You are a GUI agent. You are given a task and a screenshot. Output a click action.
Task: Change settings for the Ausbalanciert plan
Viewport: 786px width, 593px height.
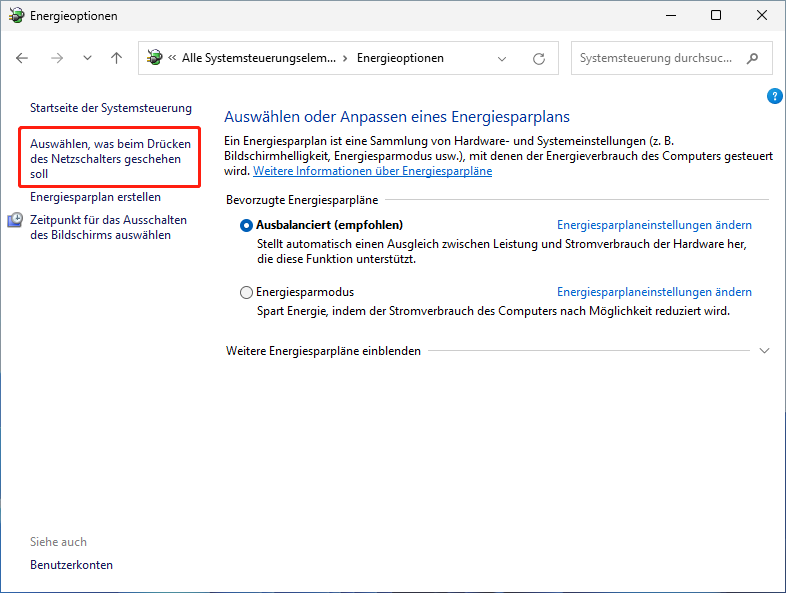654,225
